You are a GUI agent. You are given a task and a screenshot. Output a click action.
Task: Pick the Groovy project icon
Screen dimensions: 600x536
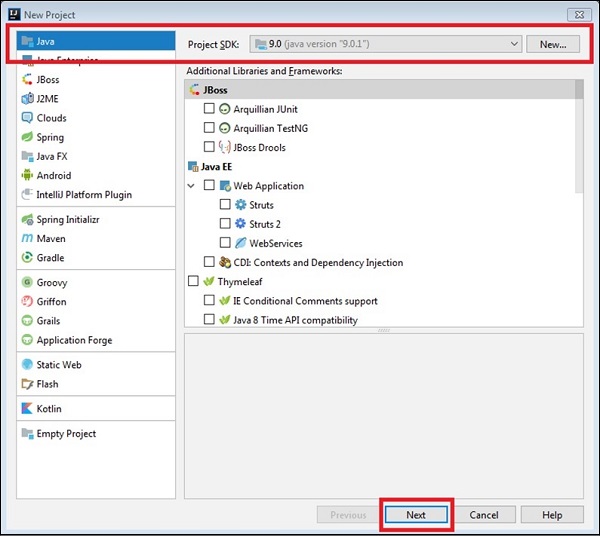pyautogui.click(x=27, y=283)
